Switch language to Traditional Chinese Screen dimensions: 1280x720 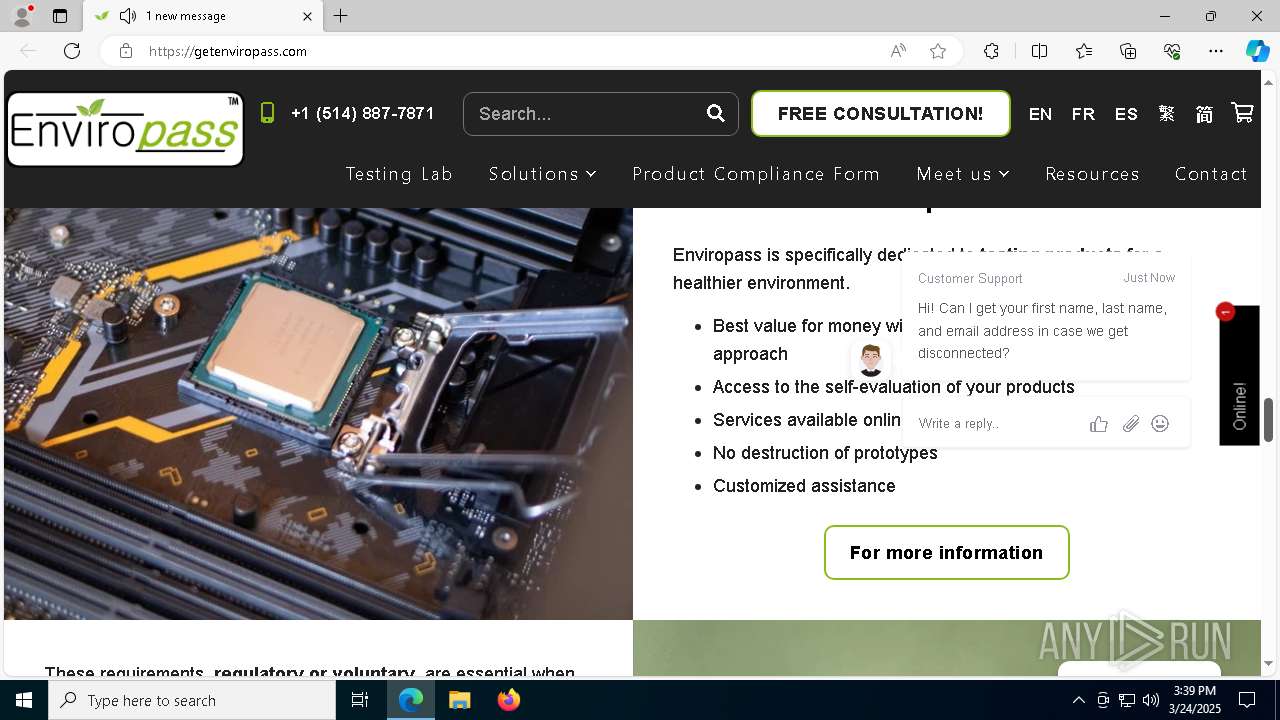pyautogui.click(x=1166, y=114)
